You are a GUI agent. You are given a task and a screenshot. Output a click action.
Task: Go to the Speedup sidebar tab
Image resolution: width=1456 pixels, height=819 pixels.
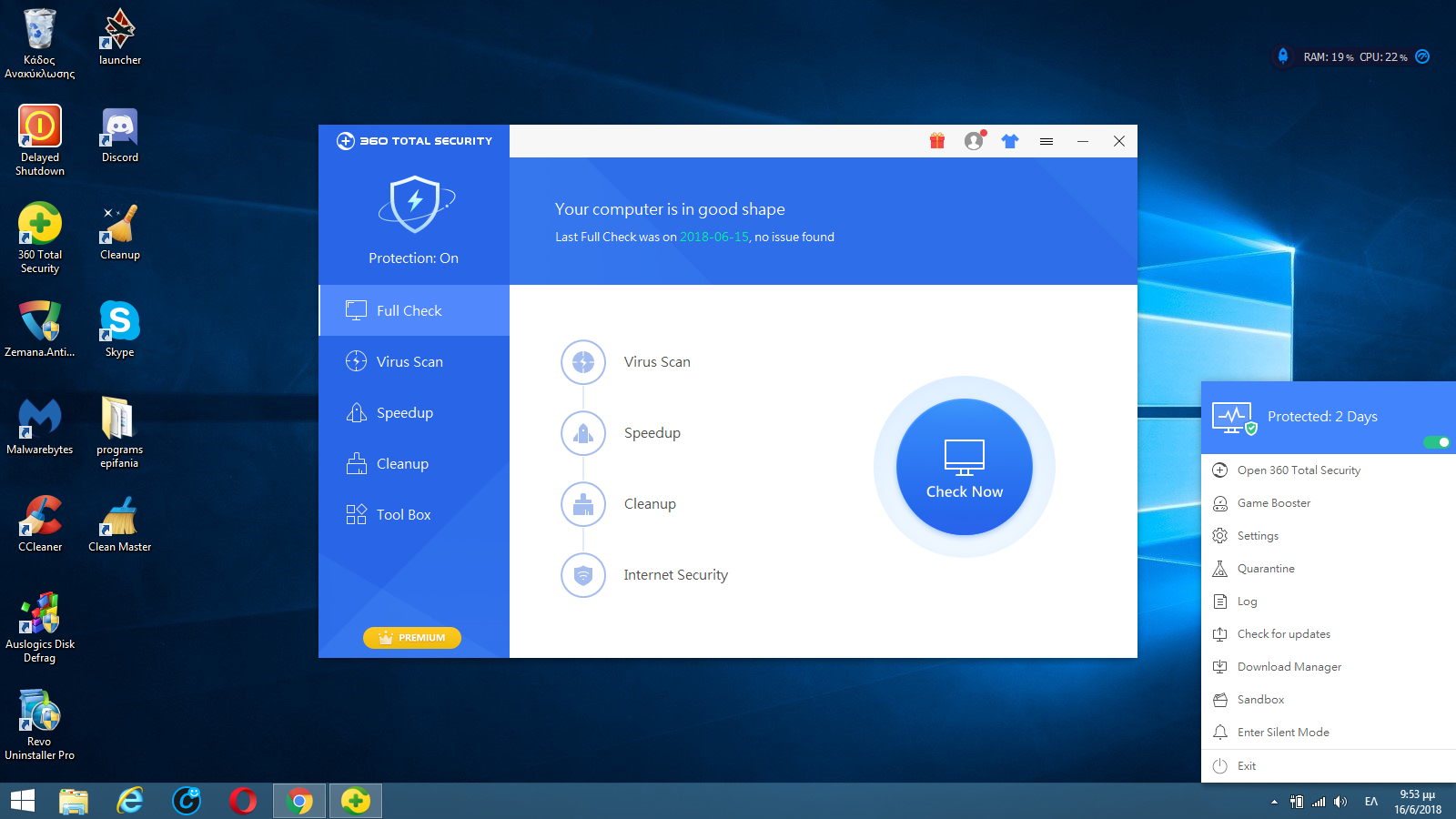[x=414, y=412]
